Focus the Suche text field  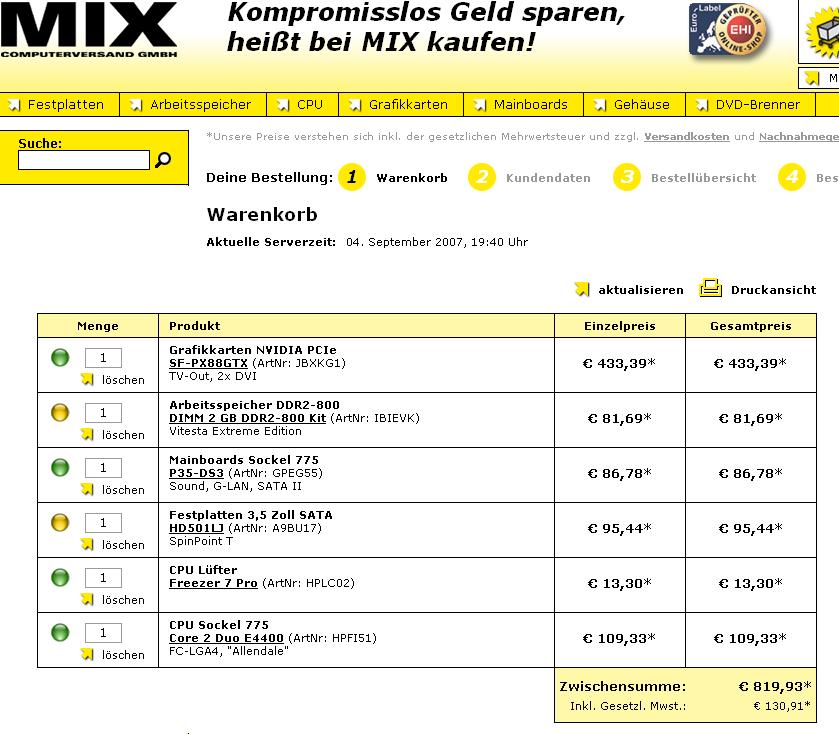[84, 160]
